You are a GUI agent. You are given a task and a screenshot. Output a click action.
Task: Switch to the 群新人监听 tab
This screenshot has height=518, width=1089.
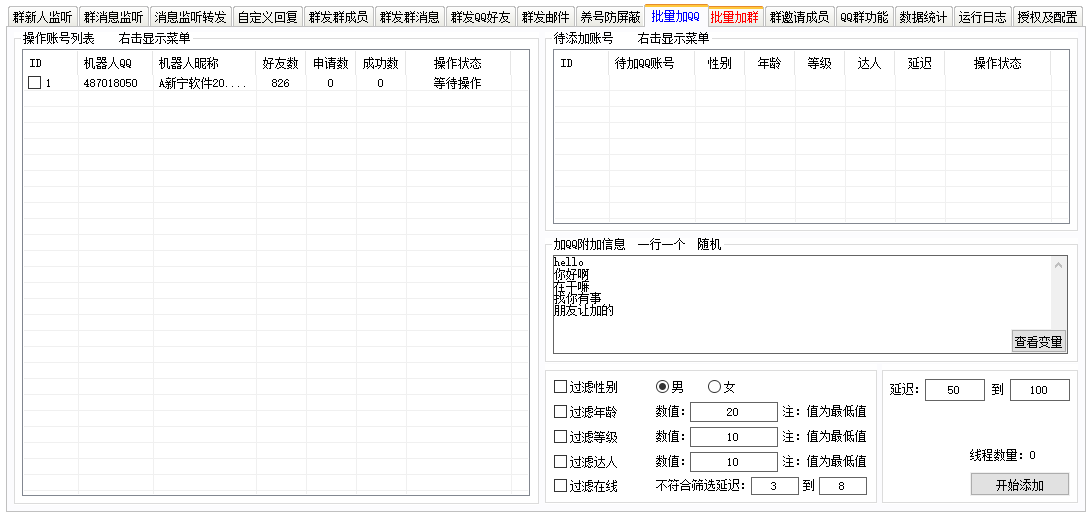(42, 17)
